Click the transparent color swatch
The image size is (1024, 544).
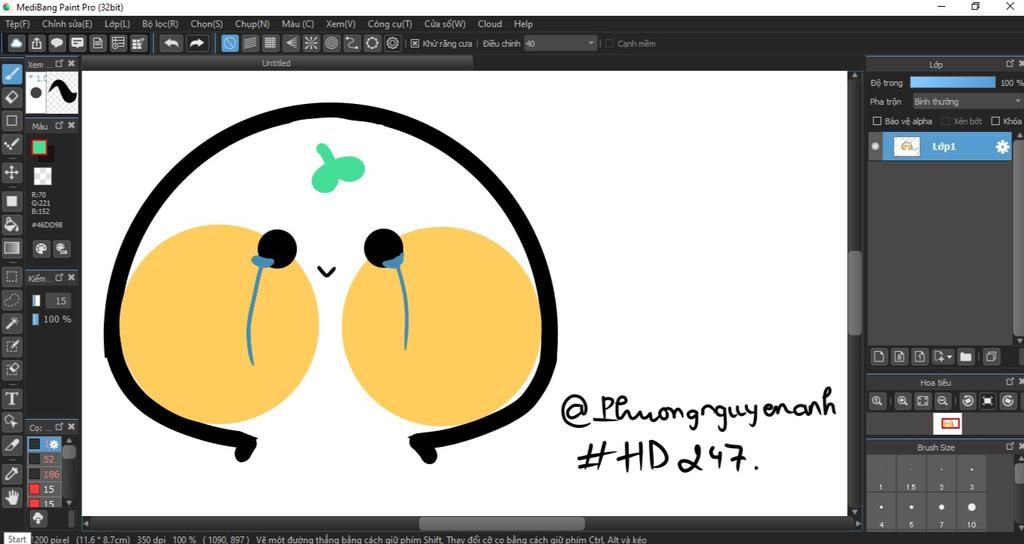[x=42, y=176]
